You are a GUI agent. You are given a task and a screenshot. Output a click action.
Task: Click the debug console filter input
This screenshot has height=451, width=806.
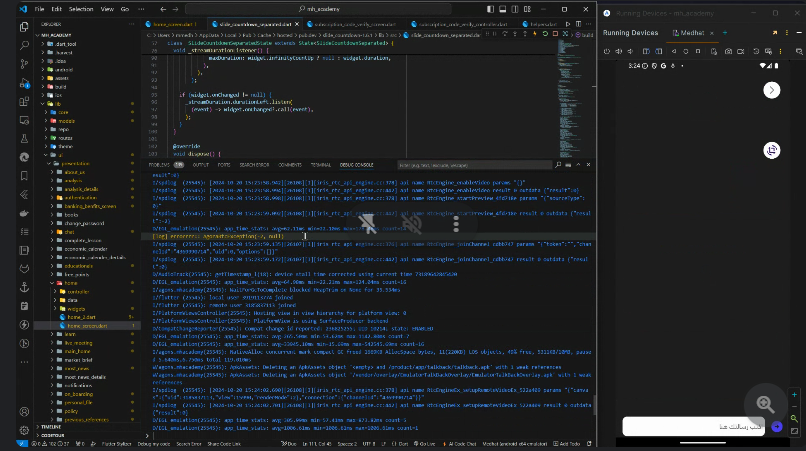(x=474, y=165)
